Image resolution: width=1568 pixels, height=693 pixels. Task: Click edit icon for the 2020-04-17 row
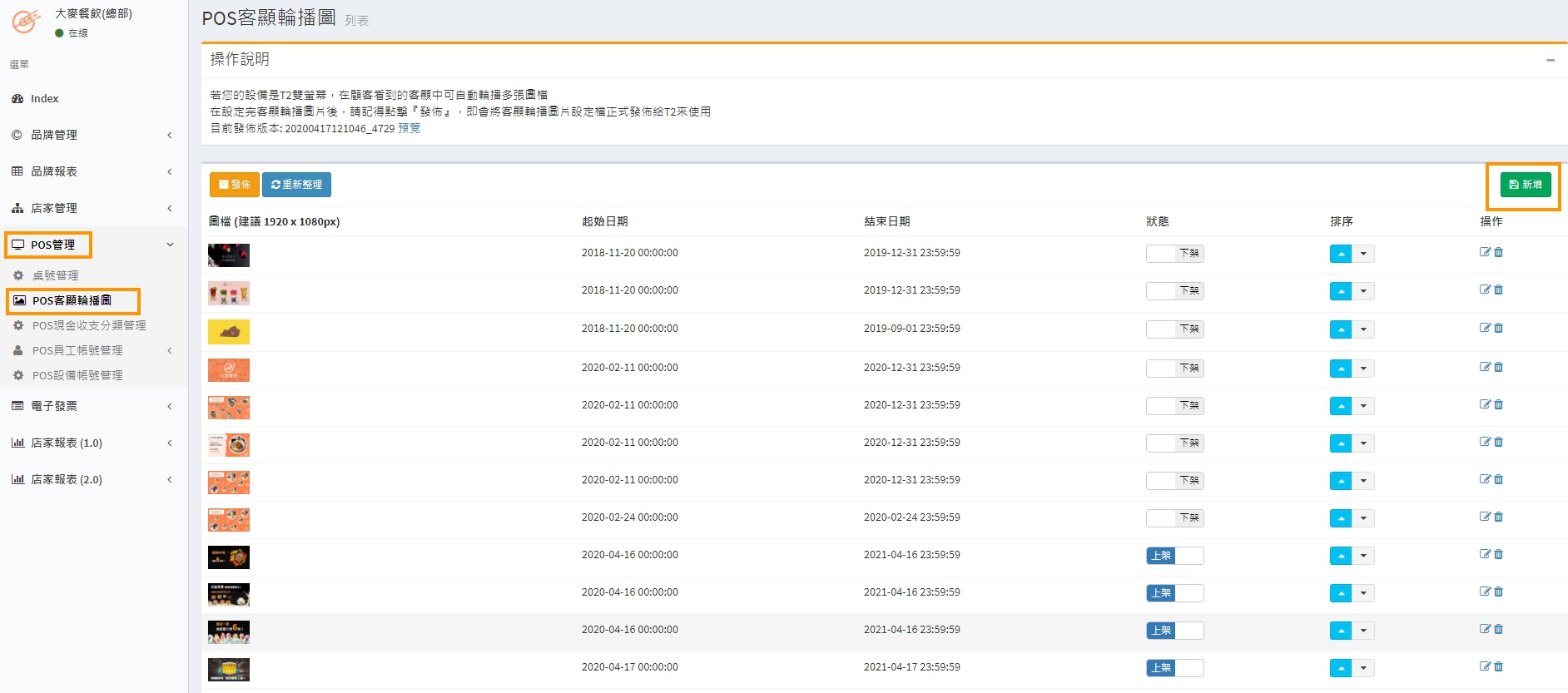tap(1485, 666)
